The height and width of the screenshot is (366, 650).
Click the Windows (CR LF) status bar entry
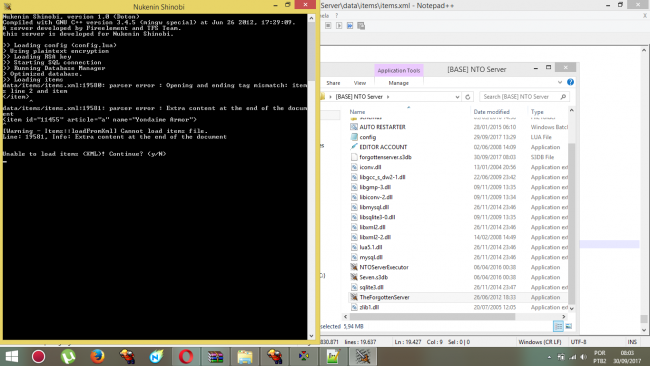pyautogui.click(x=540, y=342)
